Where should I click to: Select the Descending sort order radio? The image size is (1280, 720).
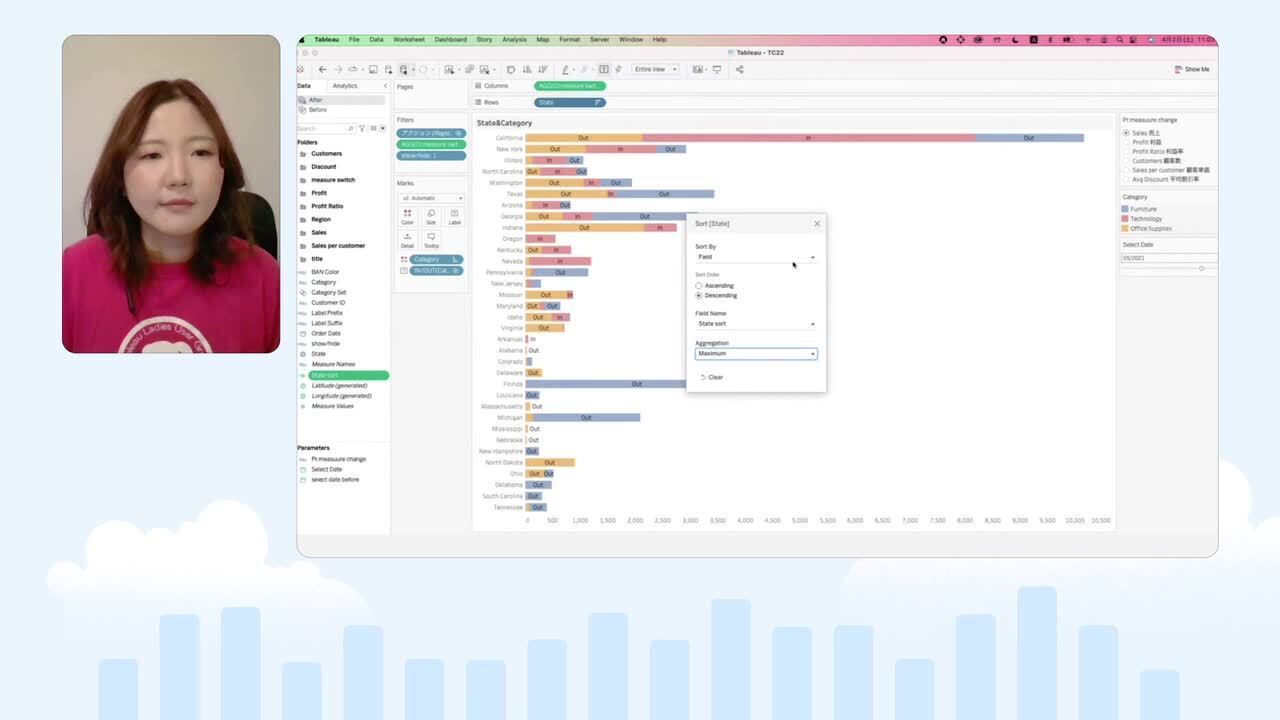[x=699, y=295]
